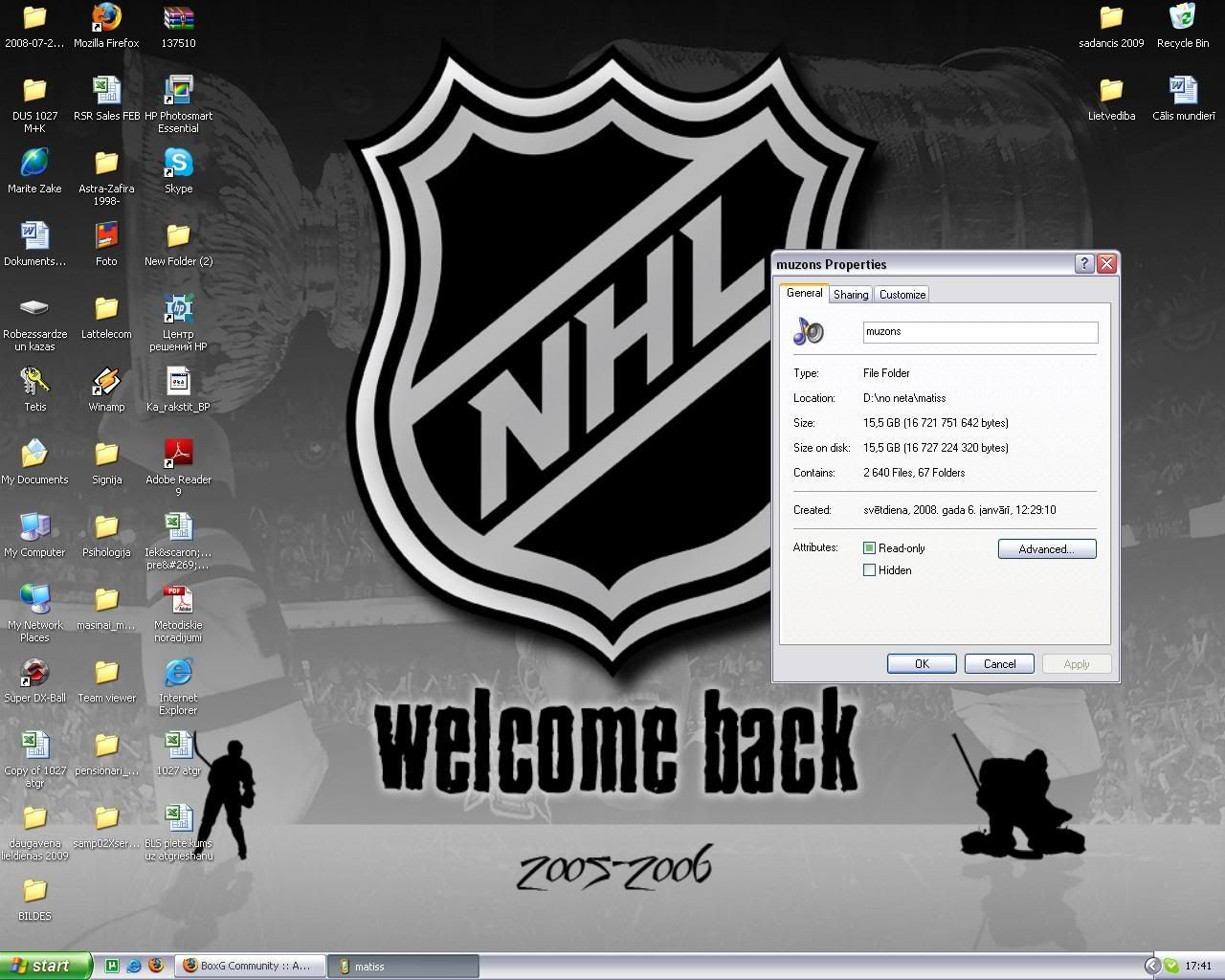Viewport: 1225px width, 980px height.
Task: Close the muzons Properties window
Action: coord(1106,264)
